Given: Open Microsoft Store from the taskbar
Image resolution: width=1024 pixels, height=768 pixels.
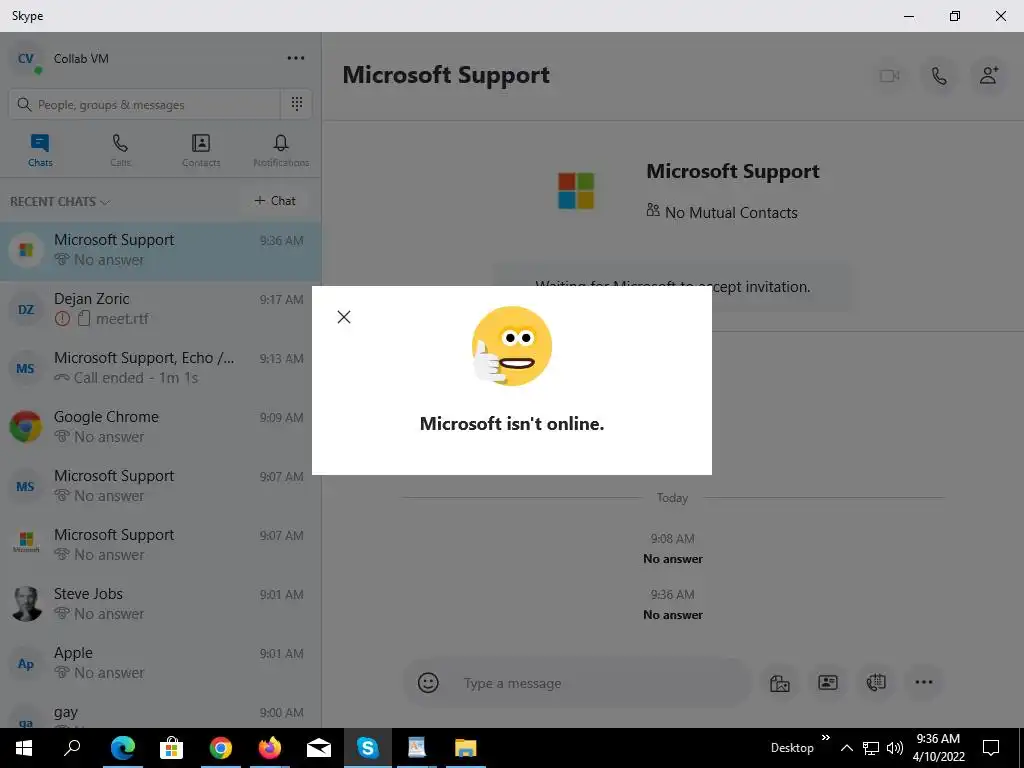Looking at the screenshot, I should point(171,748).
